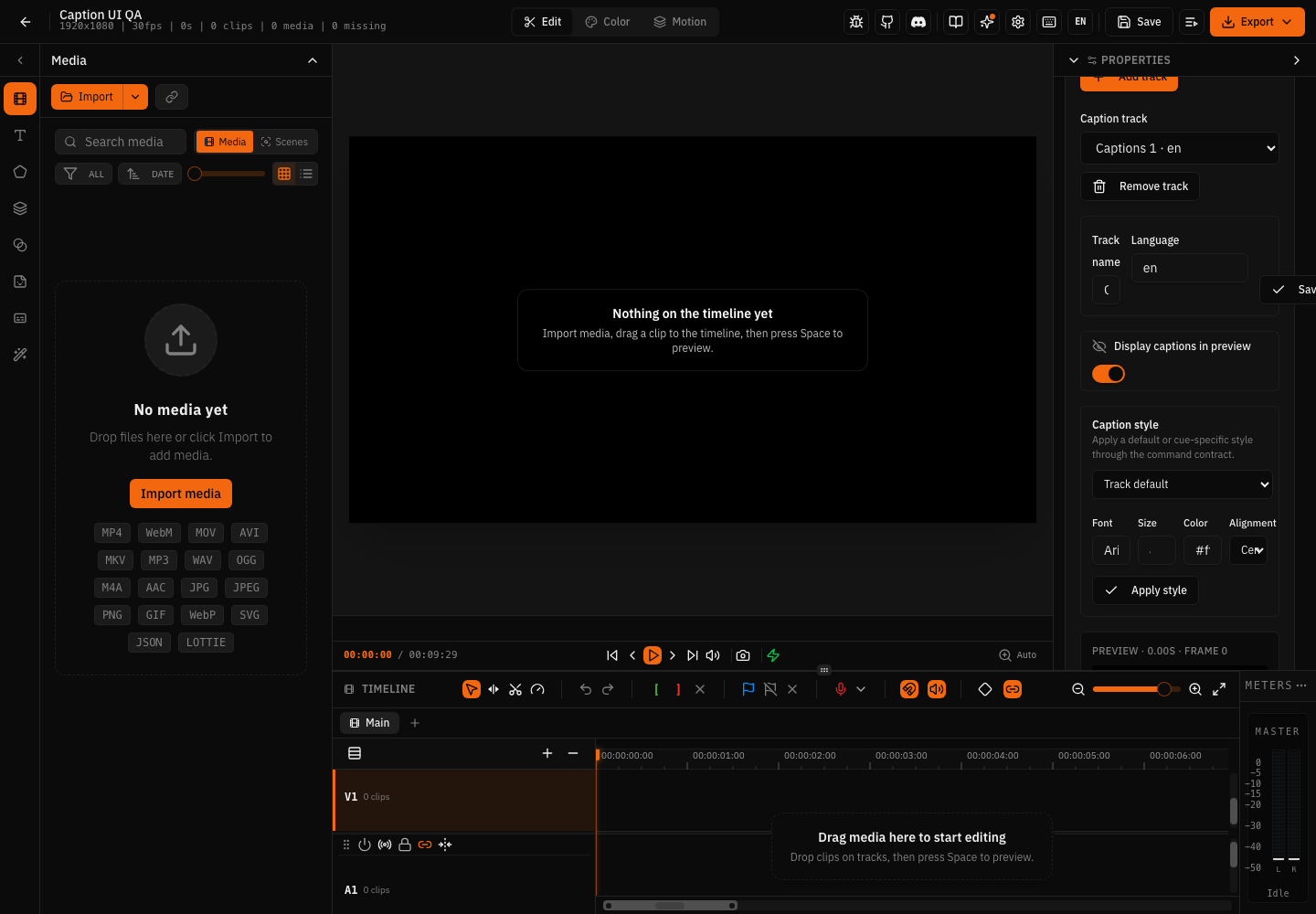Screen dimensions: 1316x914
Task: Toggle linked selection in timeline toolbar
Action: click(x=1013, y=689)
